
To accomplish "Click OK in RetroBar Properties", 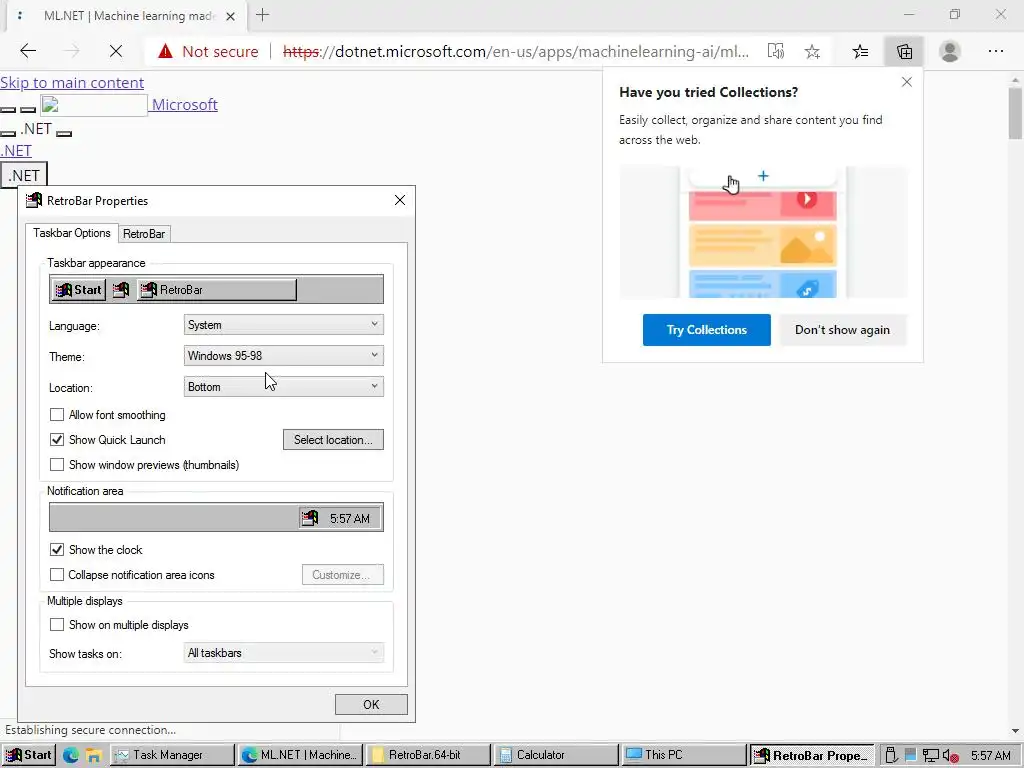I will (x=371, y=705).
